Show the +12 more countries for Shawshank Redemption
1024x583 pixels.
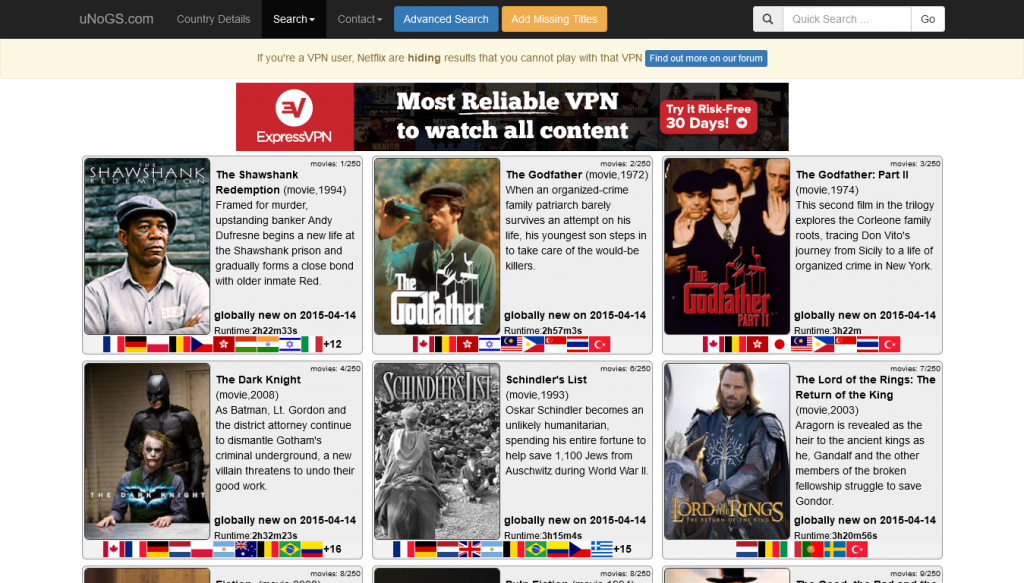[333, 344]
